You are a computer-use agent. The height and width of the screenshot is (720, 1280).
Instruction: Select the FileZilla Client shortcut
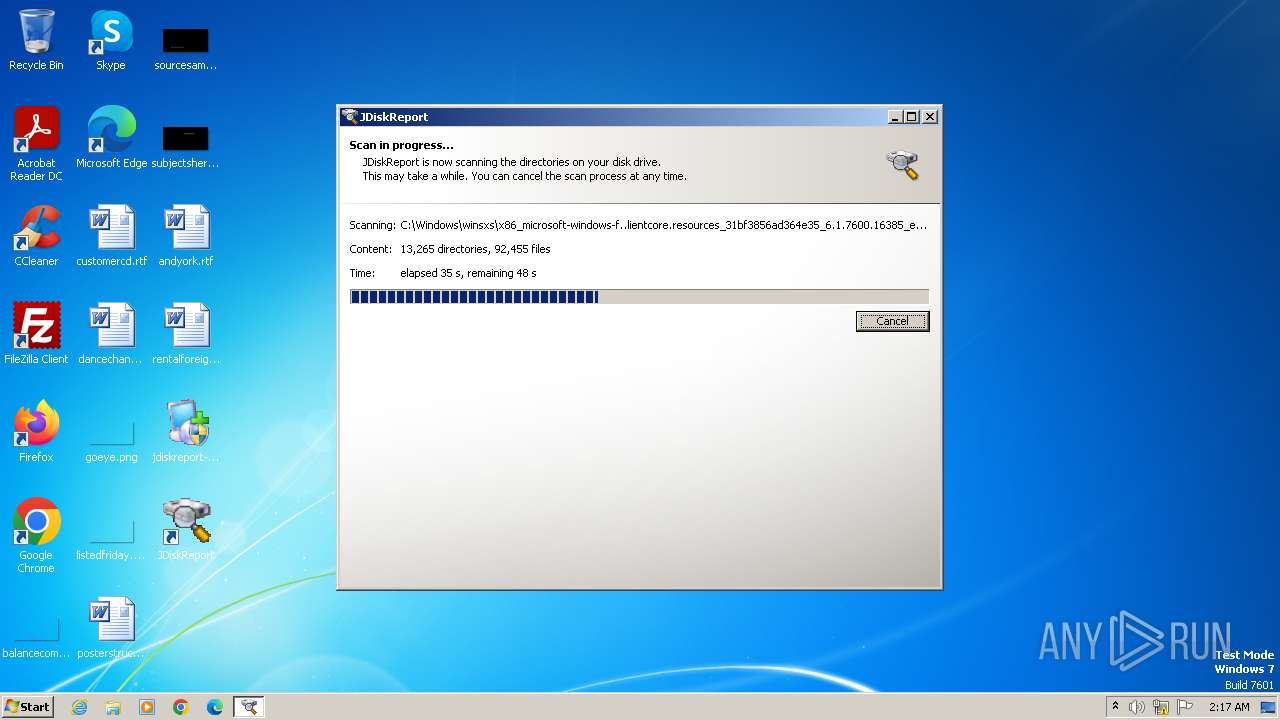pos(36,334)
